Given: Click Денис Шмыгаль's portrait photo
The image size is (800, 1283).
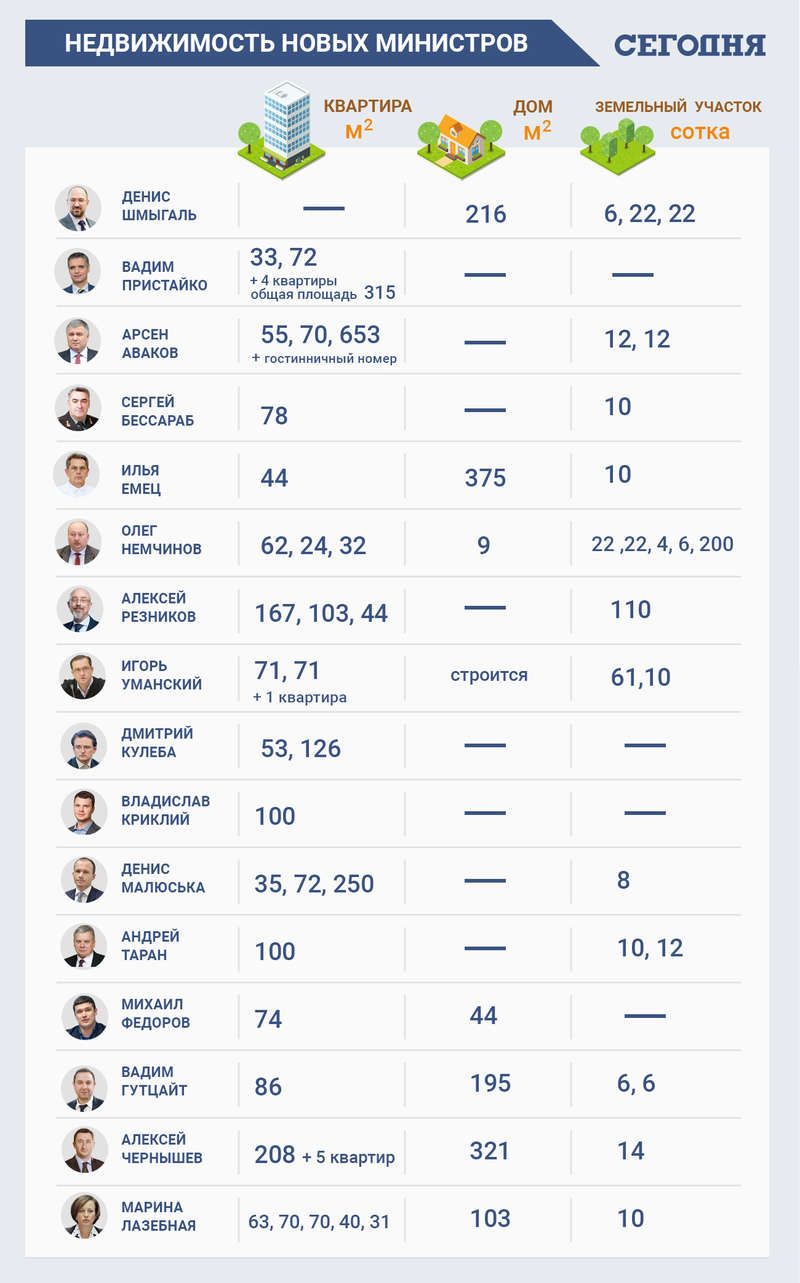Looking at the screenshot, I should (x=78, y=207).
